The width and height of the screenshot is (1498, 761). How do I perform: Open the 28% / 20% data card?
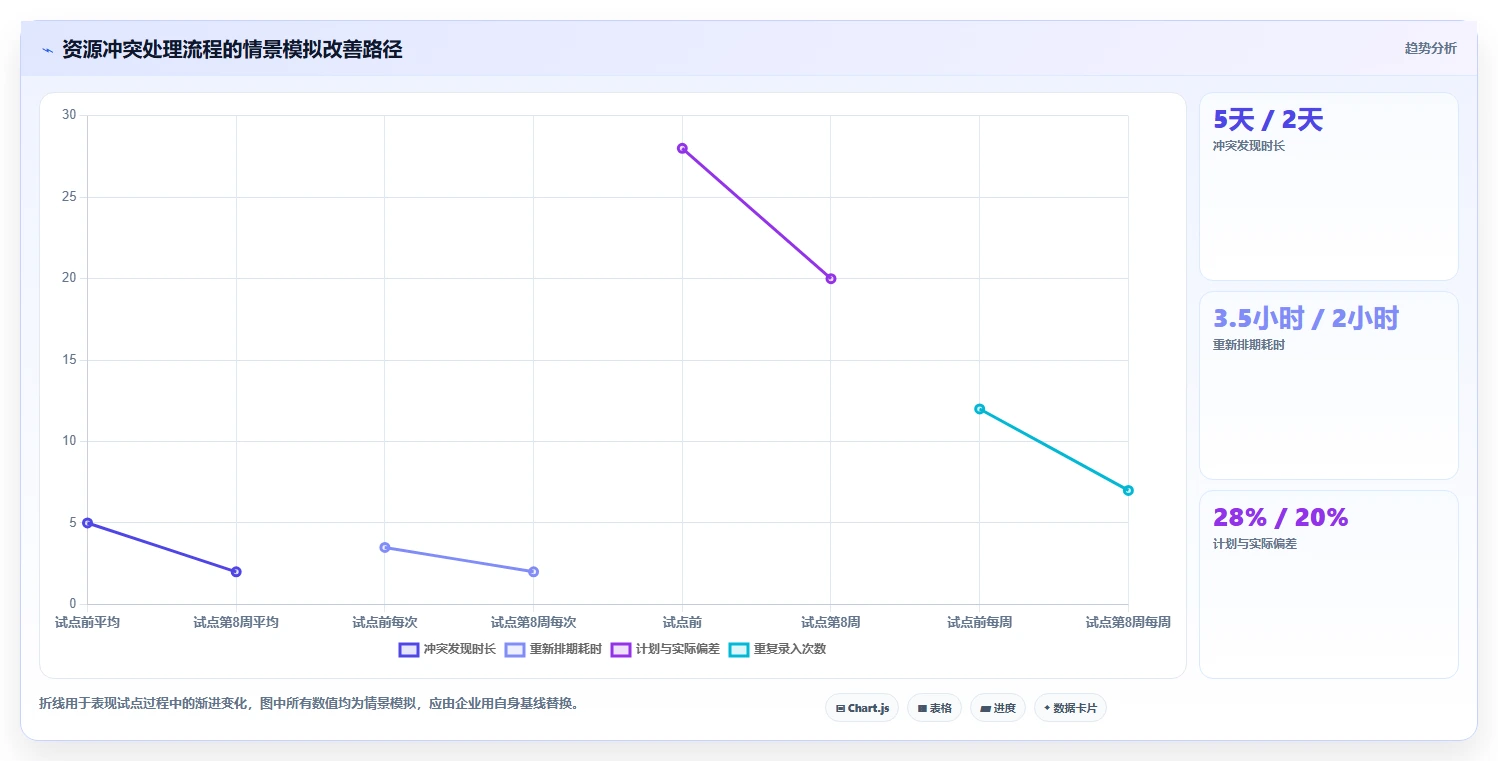(1328, 584)
